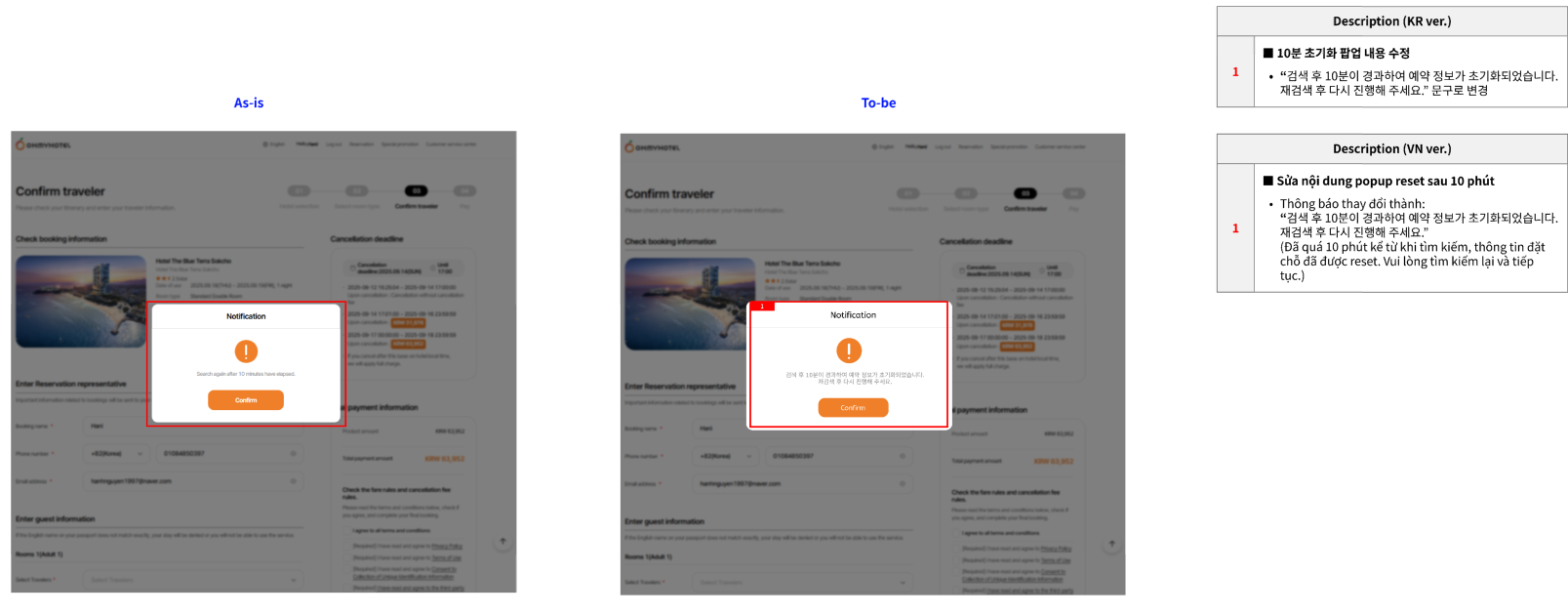Click Confirm button in As-is notification

(x=246, y=400)
